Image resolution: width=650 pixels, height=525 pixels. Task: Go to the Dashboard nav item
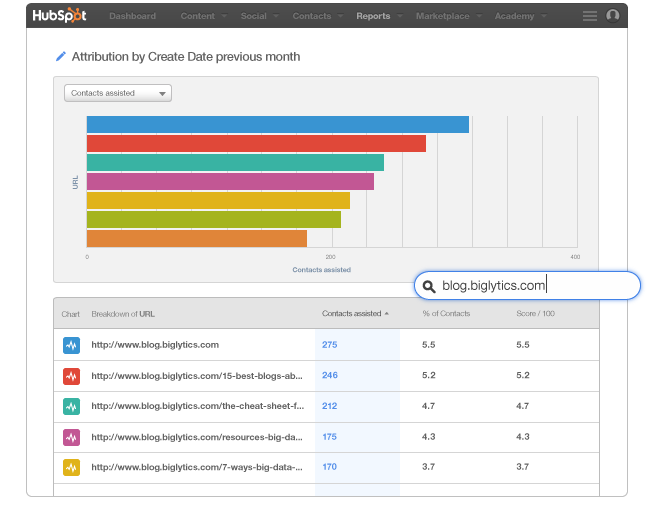click(132, 16)
